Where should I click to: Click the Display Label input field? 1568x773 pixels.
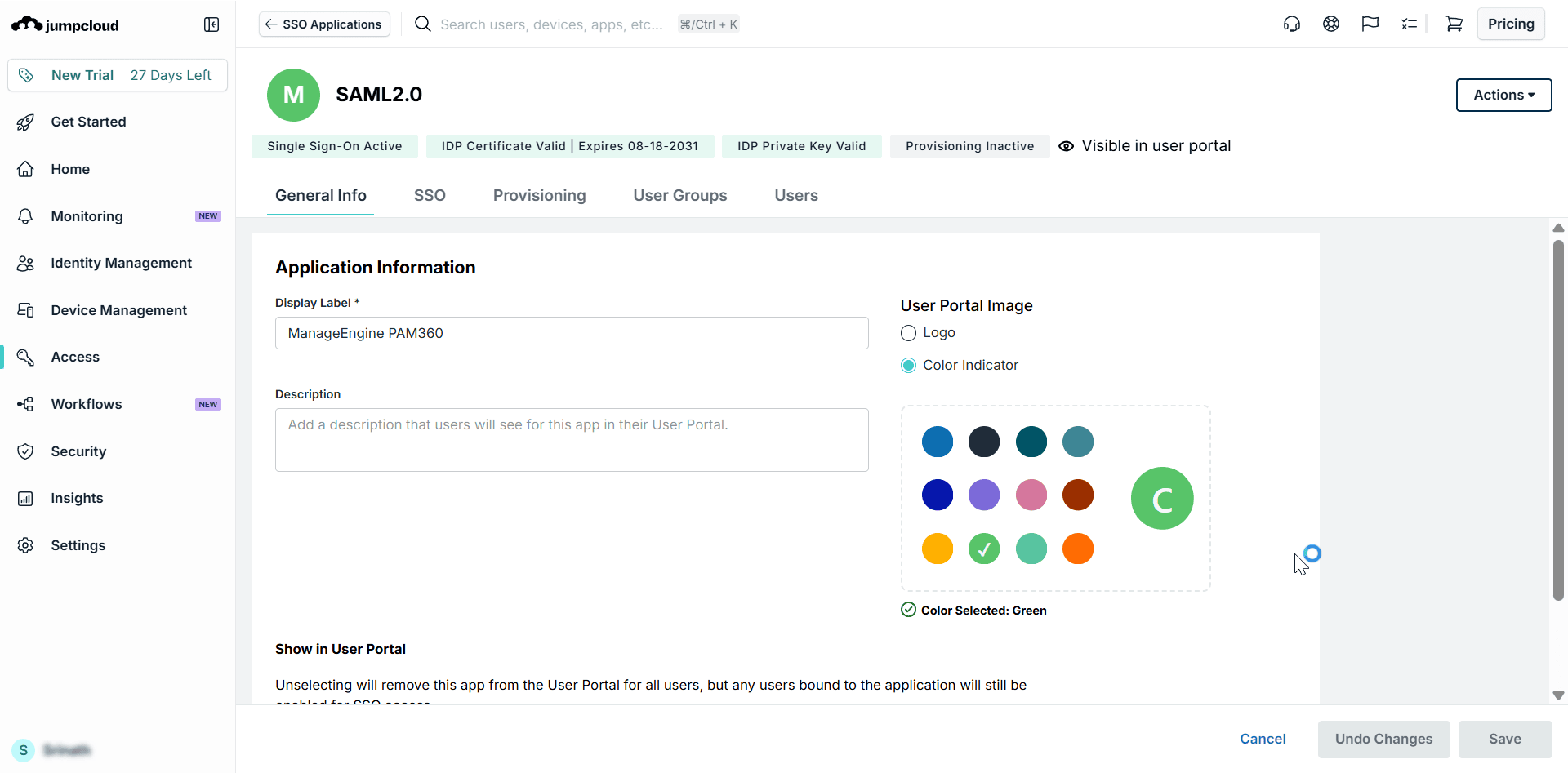point(572,333)
